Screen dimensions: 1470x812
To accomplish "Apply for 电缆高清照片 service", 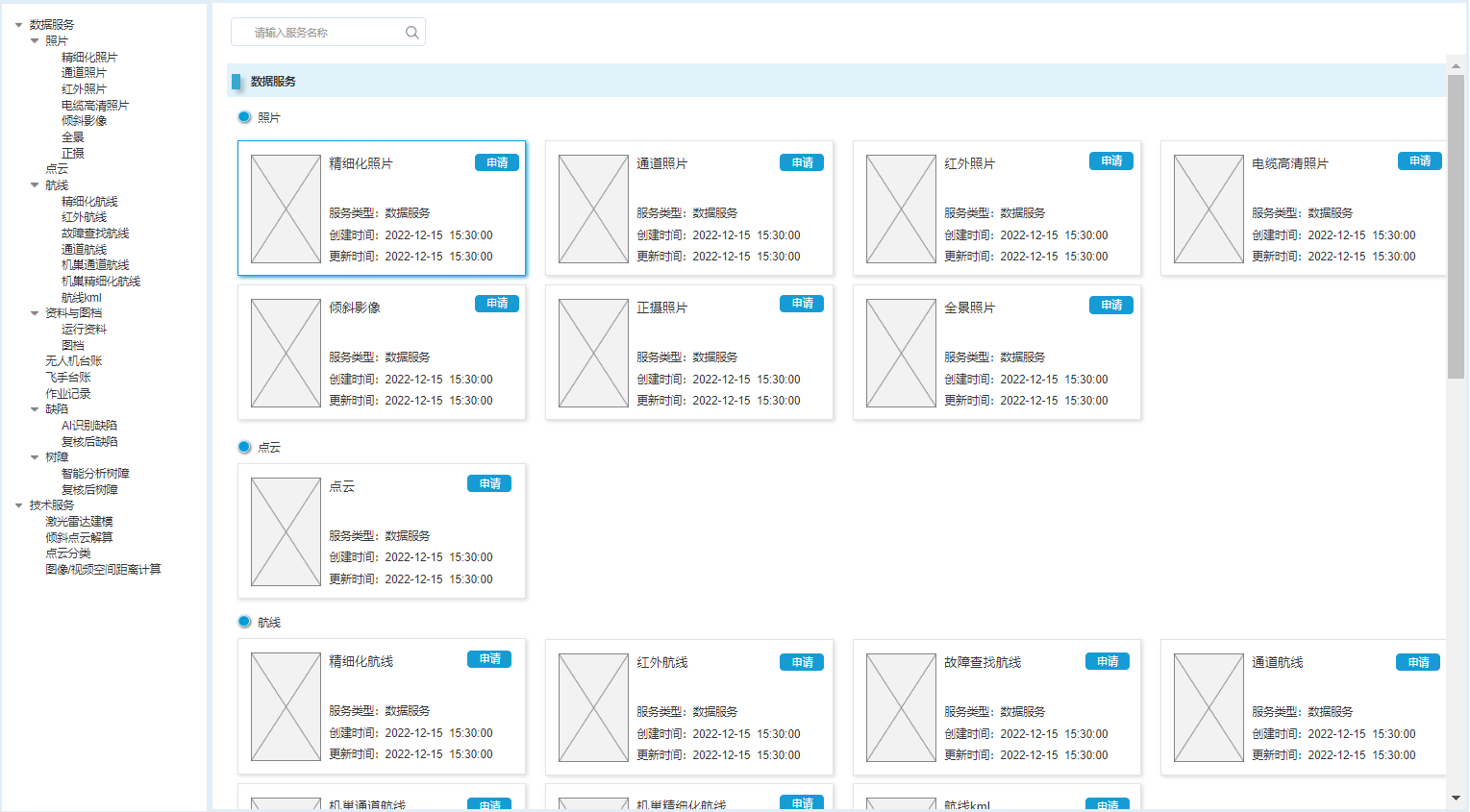I will pos(1420,161).
